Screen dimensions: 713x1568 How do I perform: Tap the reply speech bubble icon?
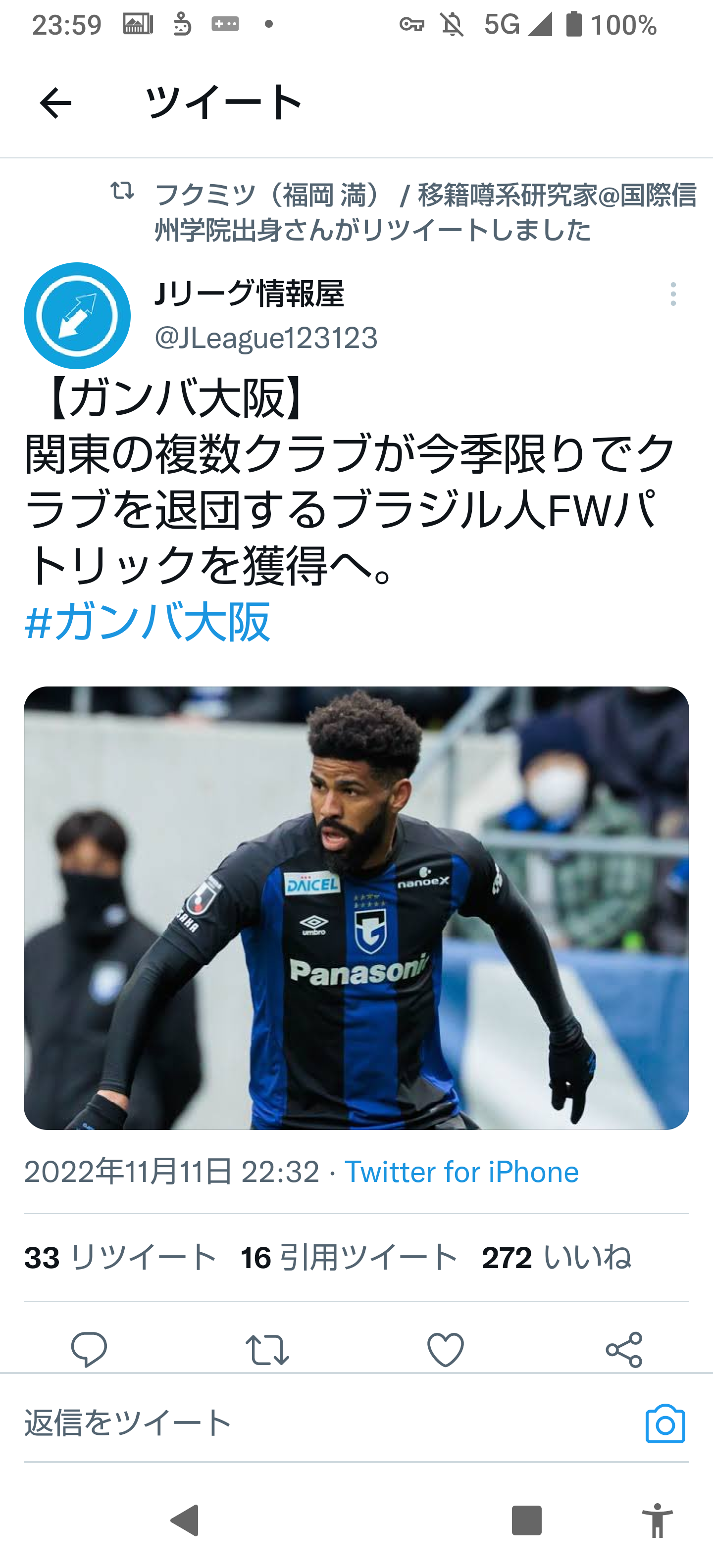point(89,1349)
